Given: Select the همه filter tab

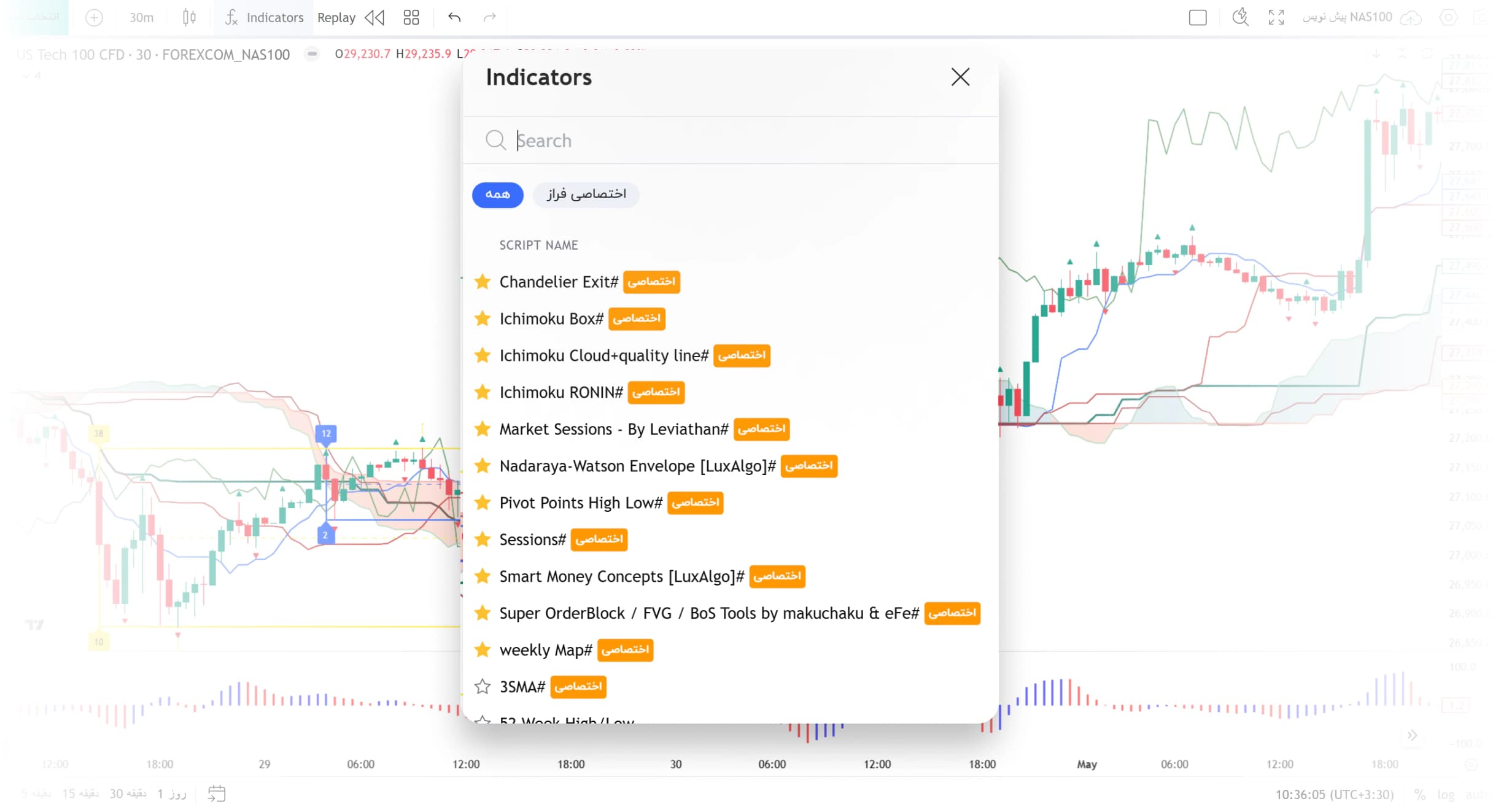Looking at the screenshot, I should click(498, 195).
